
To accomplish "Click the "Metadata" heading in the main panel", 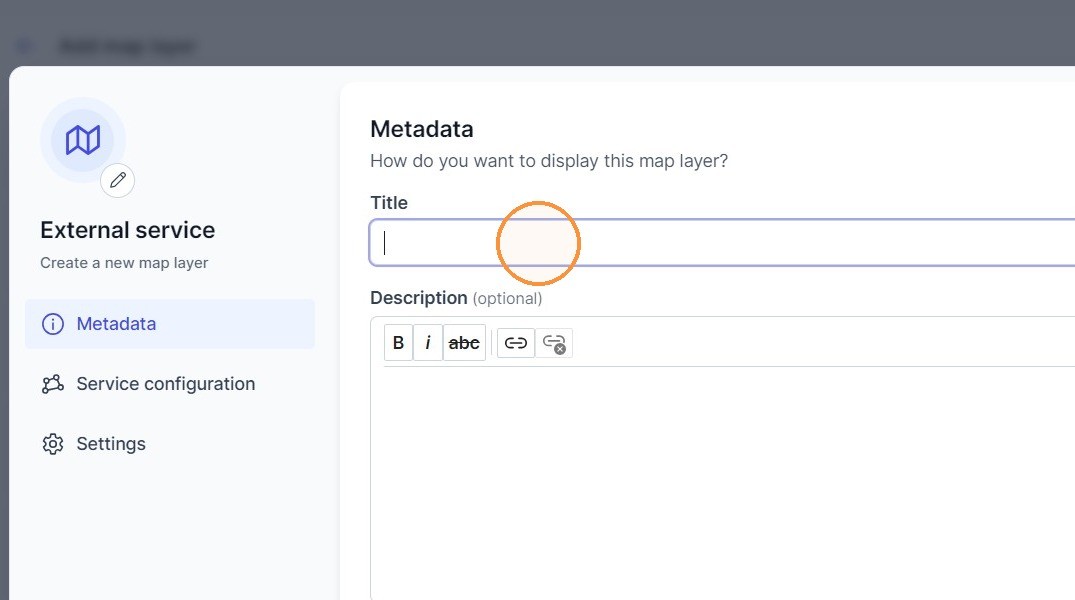I will pyautogui.click(x=422, y=130).
